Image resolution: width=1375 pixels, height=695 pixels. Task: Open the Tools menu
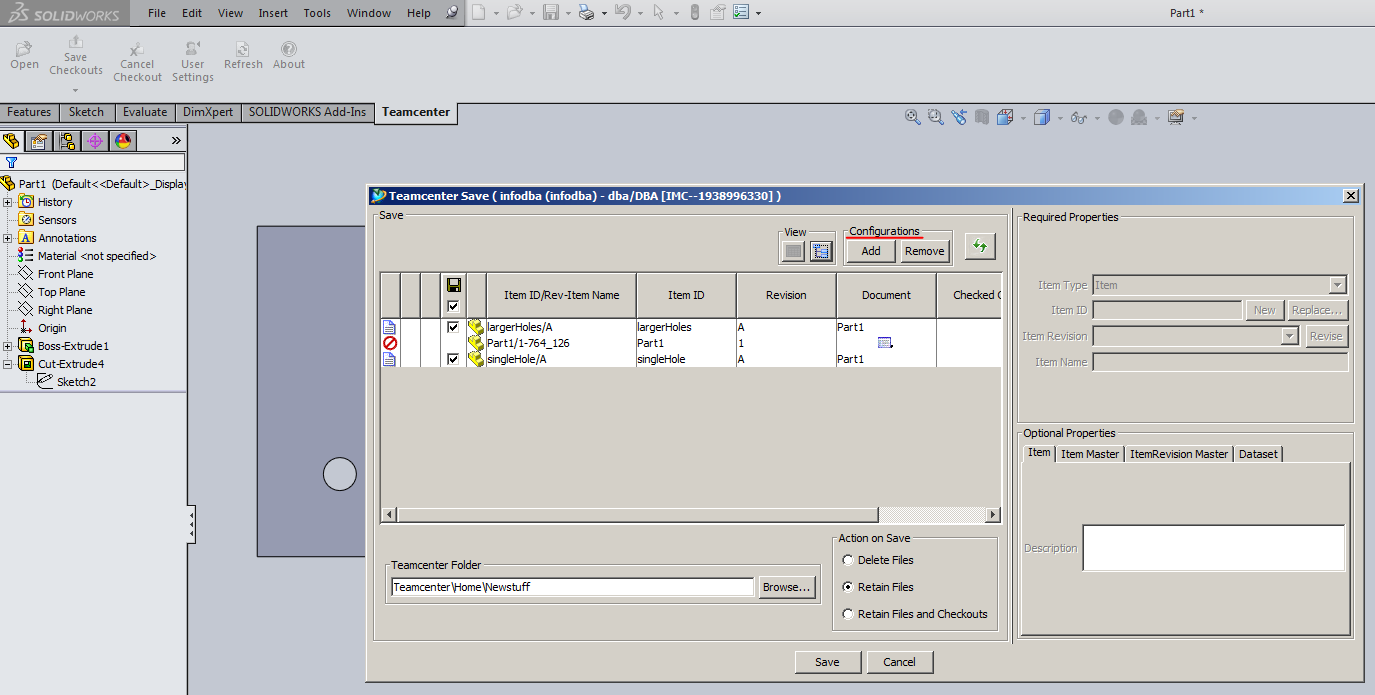point(317,13)
